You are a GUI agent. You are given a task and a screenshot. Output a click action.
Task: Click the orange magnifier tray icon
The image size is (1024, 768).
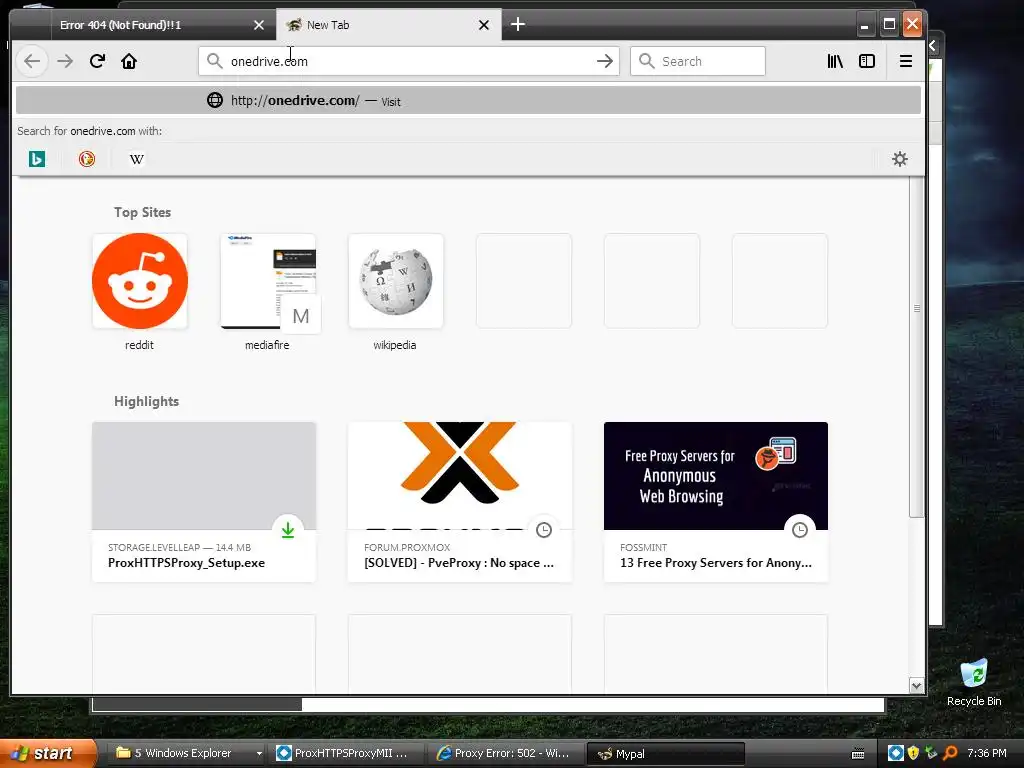[x=950, y=753]
